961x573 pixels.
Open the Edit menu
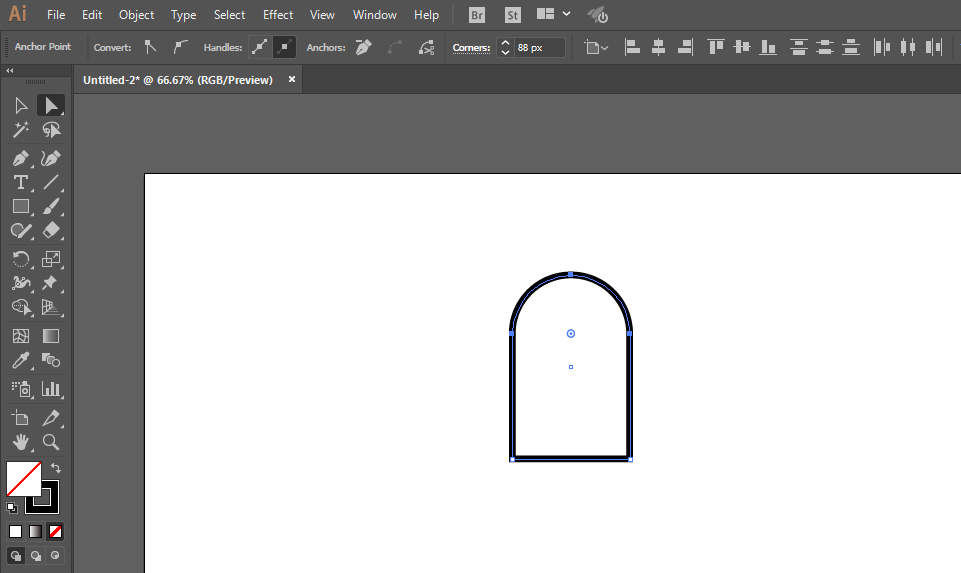[92, 15]
